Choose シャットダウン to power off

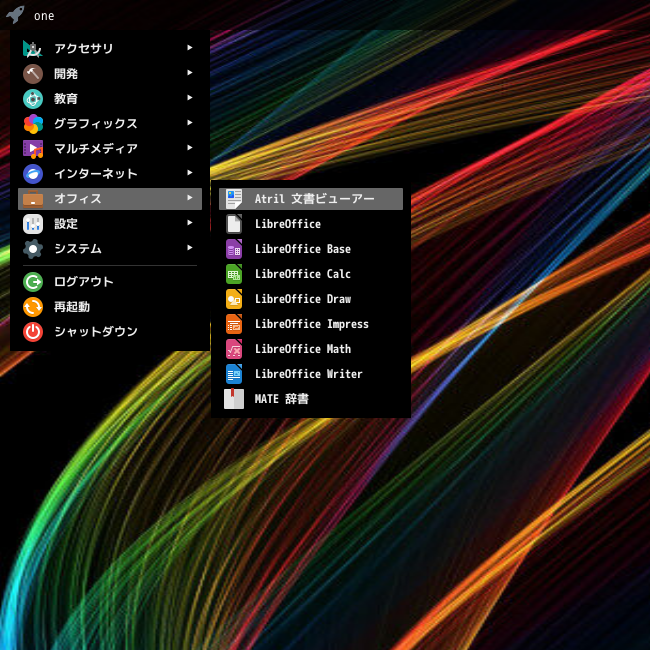click(110, 332)
